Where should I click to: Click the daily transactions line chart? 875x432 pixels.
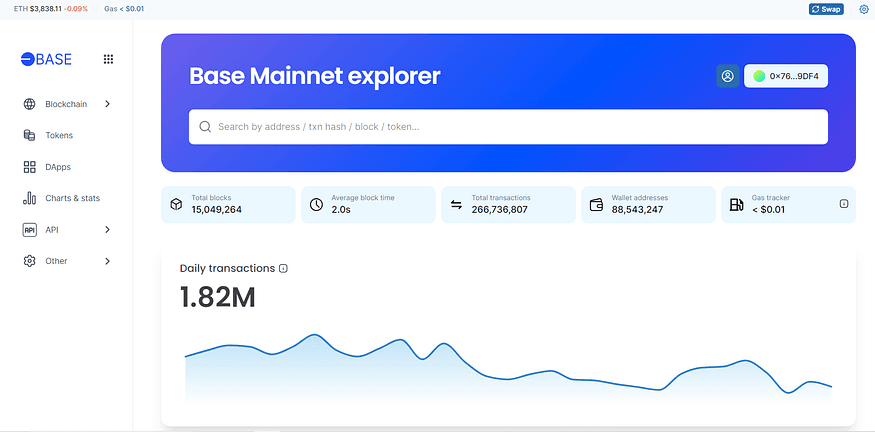(508, 367)
